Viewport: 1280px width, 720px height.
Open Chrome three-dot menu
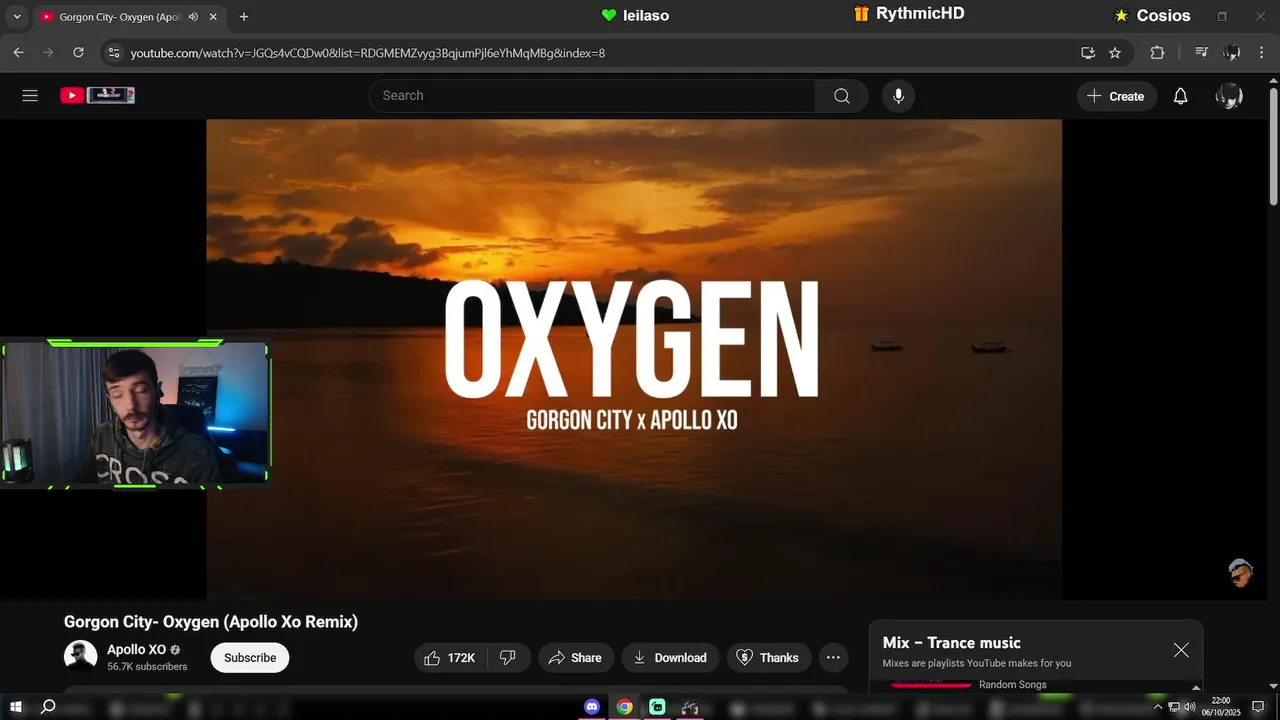tap(1262, 53)
